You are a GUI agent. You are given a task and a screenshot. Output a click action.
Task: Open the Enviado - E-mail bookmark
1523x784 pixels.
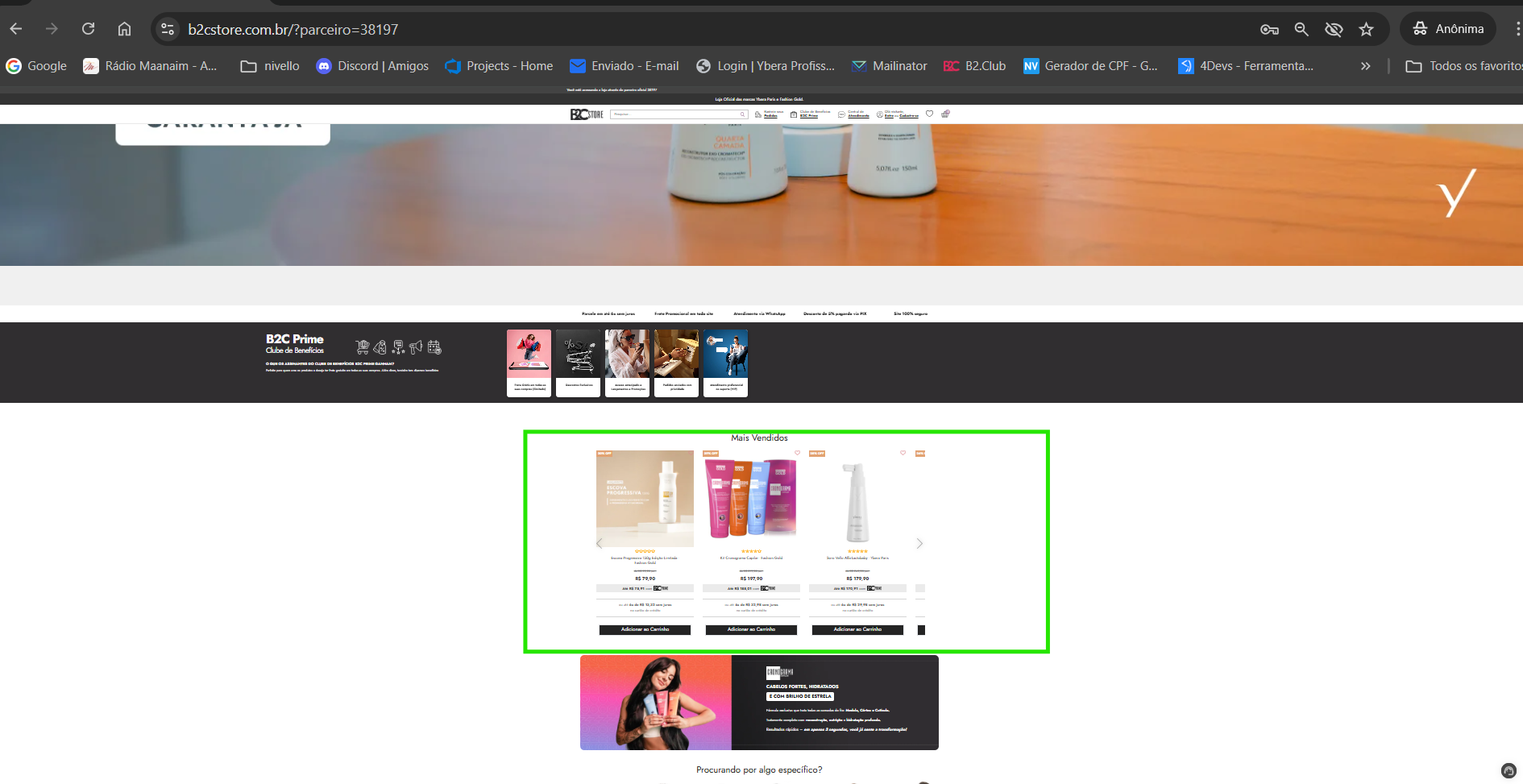coord(625,66)
